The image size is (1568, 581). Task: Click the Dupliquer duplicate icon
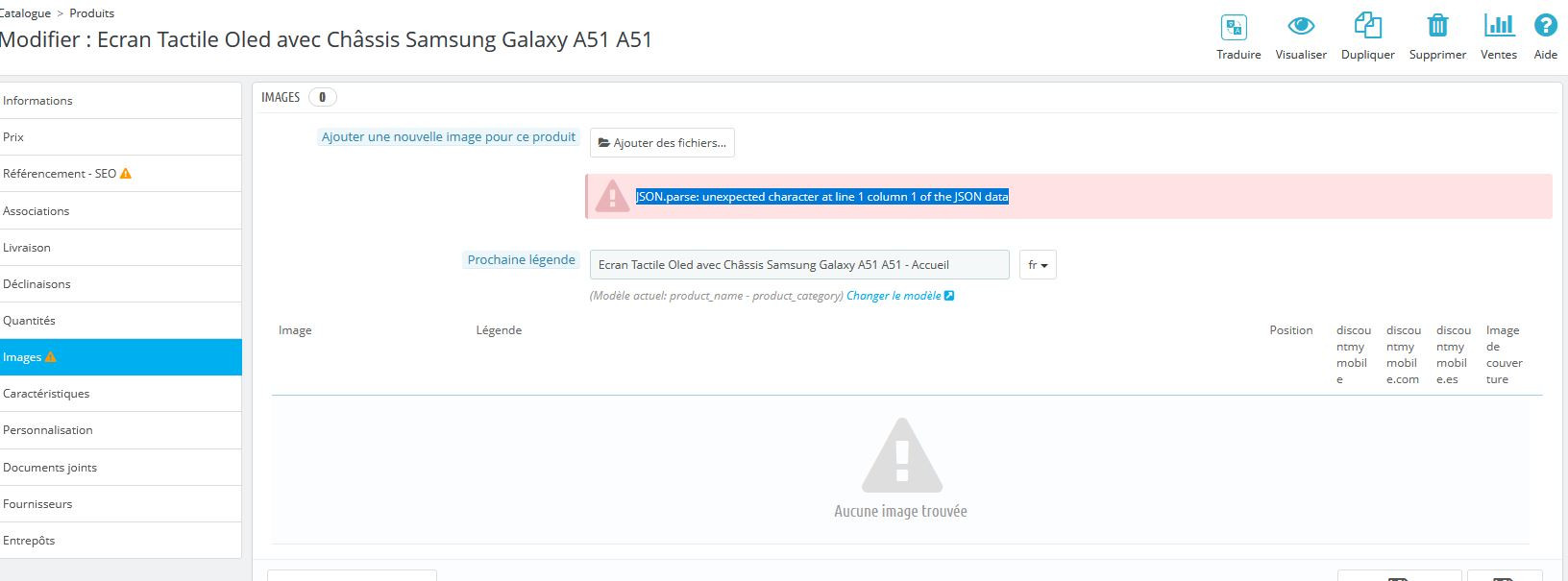coord(1367,27)
